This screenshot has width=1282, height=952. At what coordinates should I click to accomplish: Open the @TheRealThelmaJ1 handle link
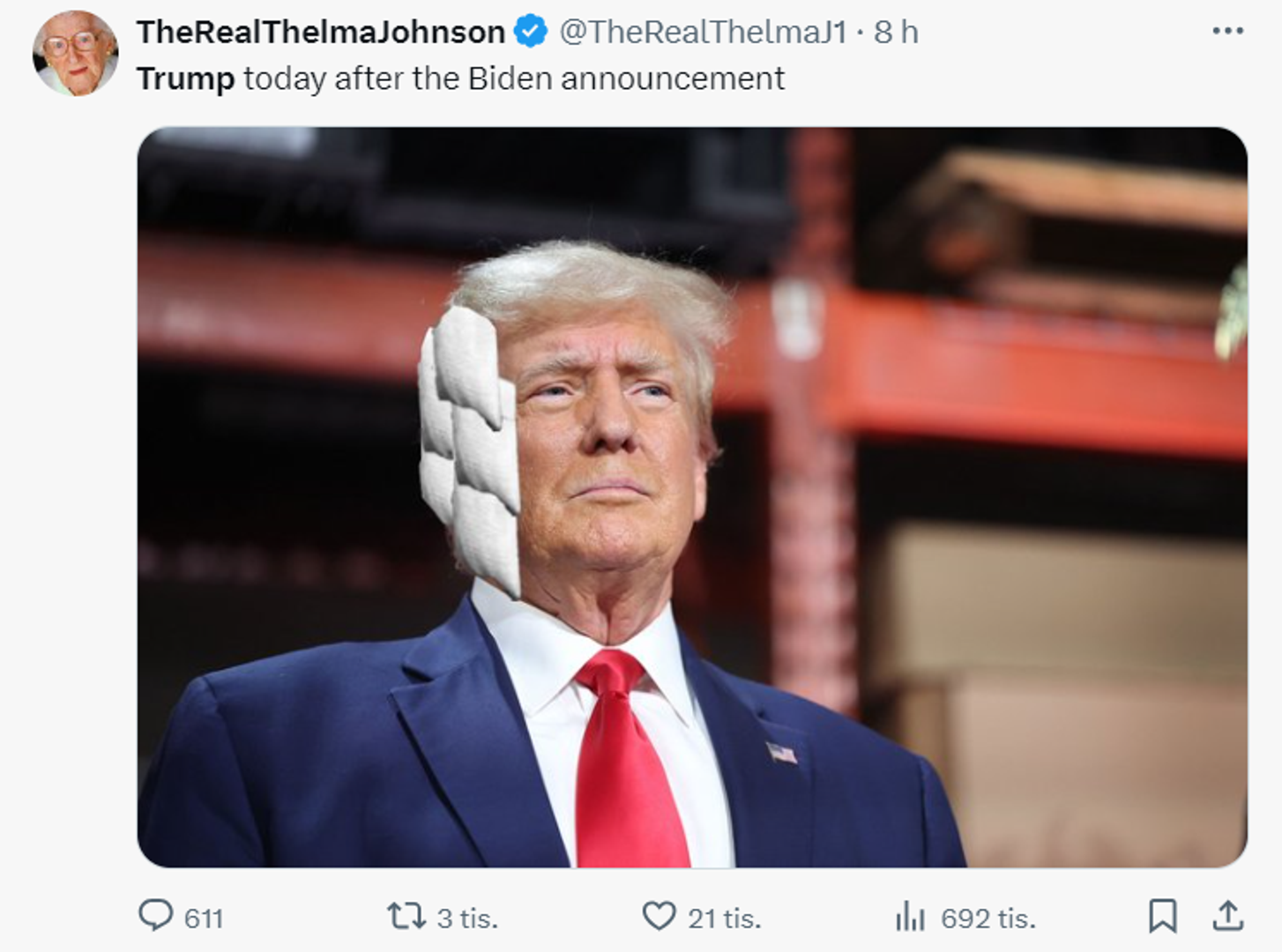(704, 32)
